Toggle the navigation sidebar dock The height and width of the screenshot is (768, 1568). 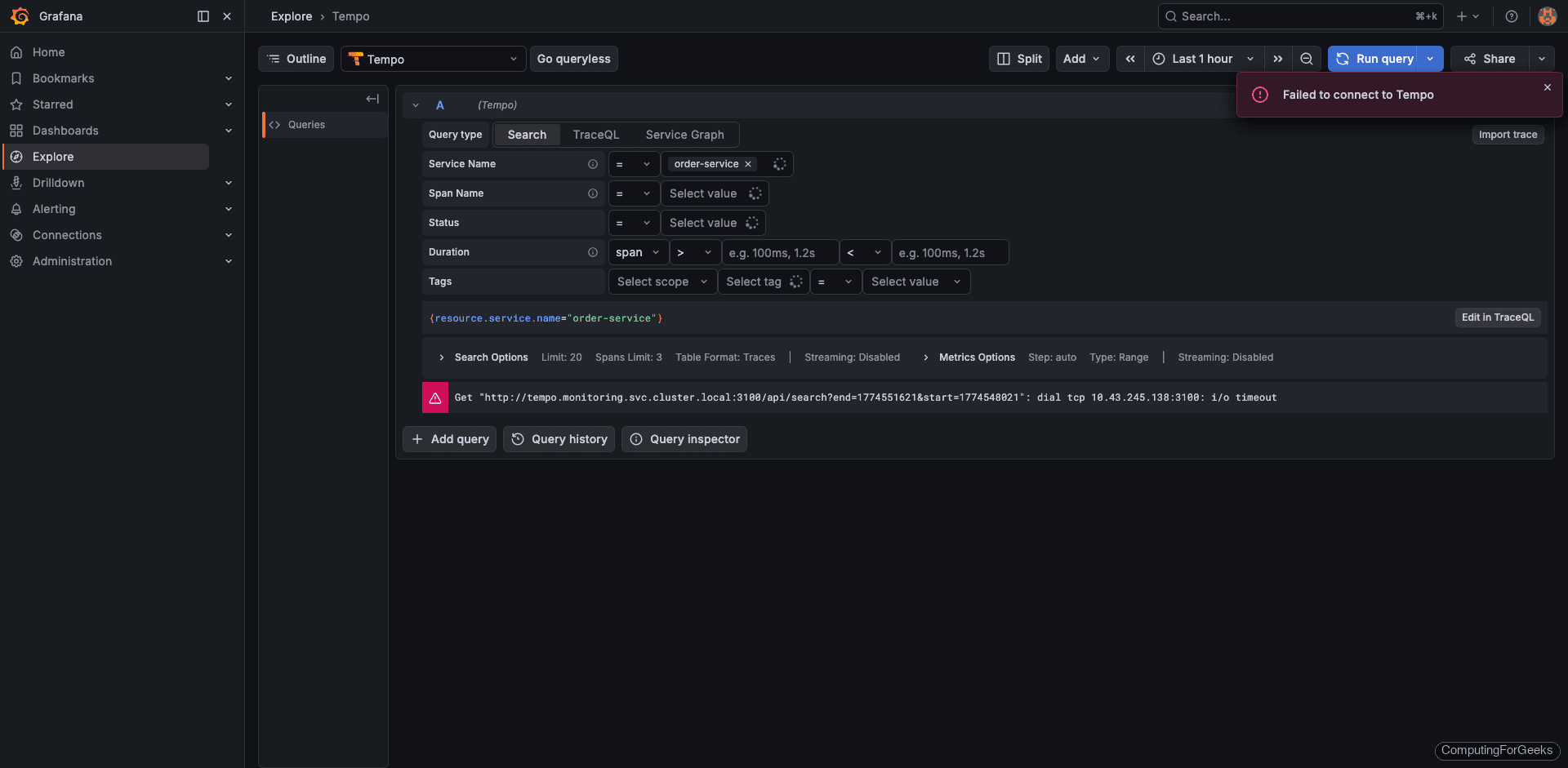coord(202,16)
